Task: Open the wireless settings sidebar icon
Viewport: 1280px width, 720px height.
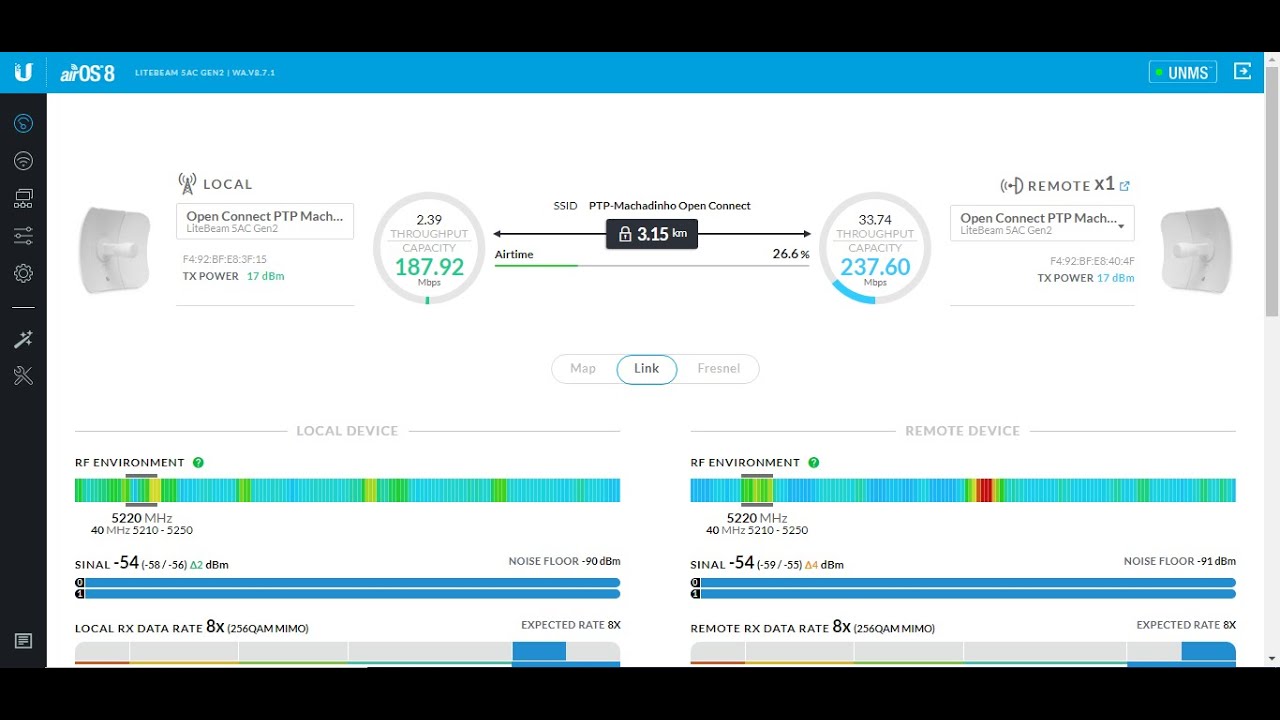Action: (x=23, y=161)
